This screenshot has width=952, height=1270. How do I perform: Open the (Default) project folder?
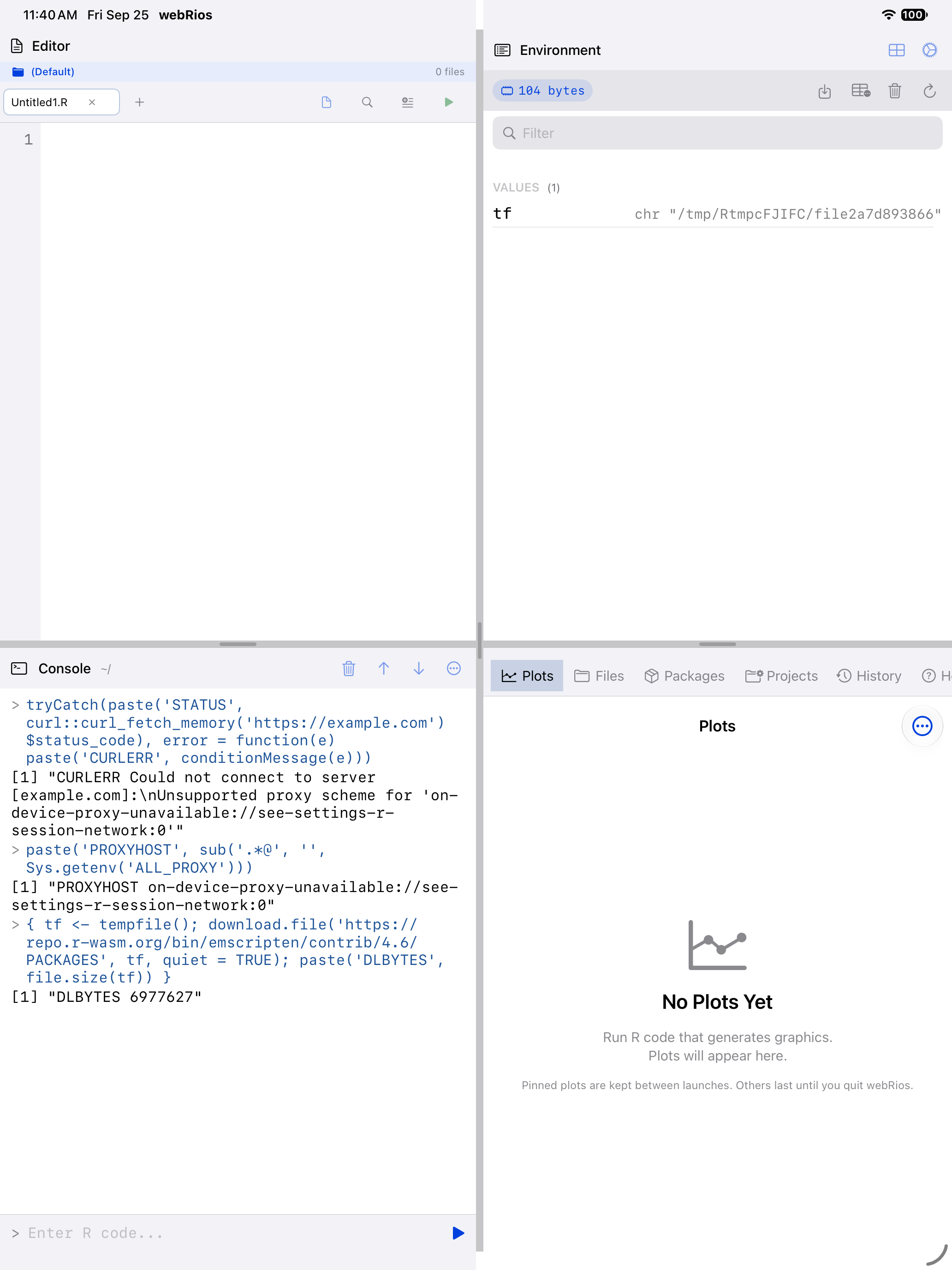click(x=44, y=72)
